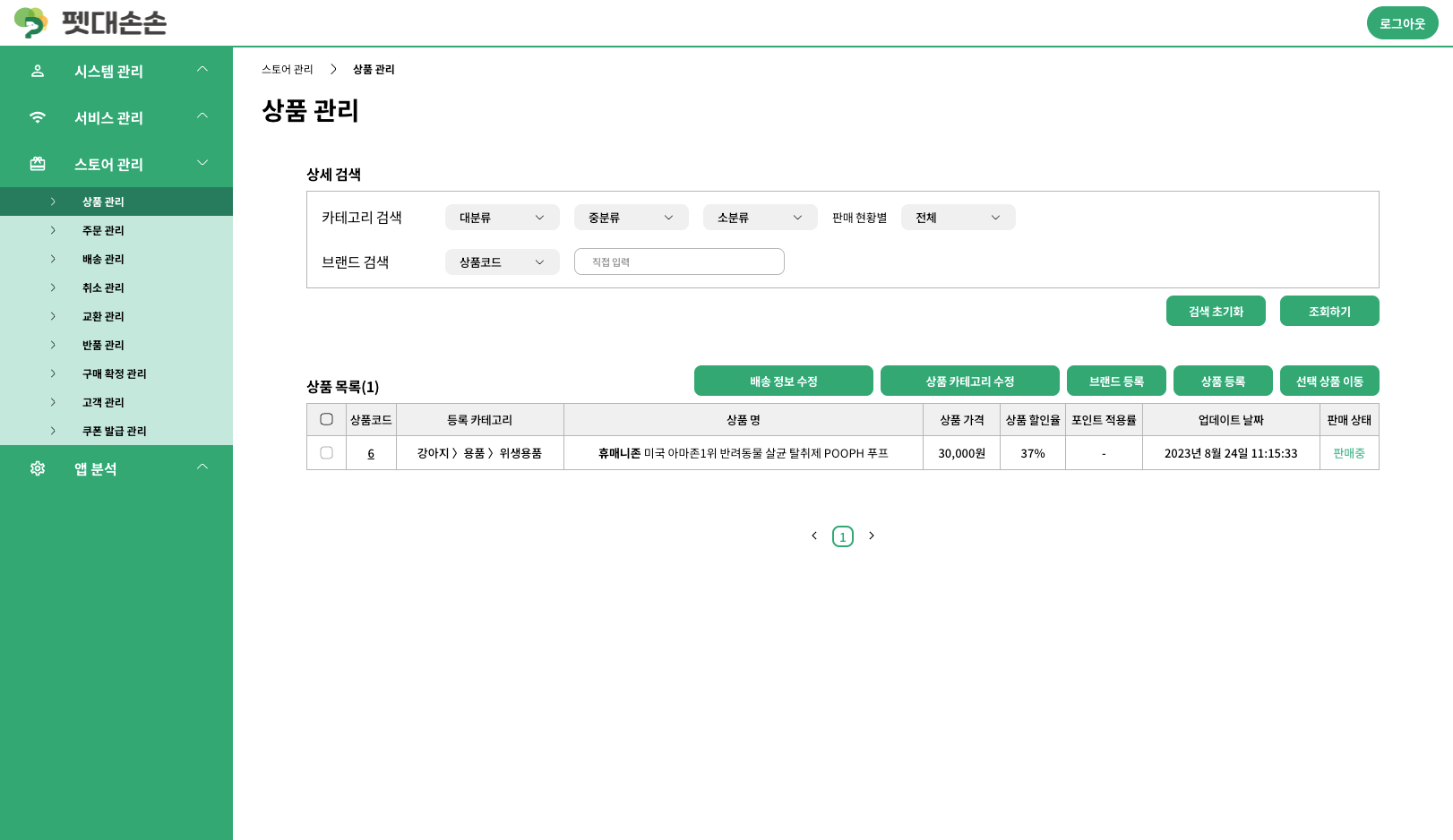Click page number 1 in pagination
Viewport: 1453px width, 840px height.
click(843, 536)
